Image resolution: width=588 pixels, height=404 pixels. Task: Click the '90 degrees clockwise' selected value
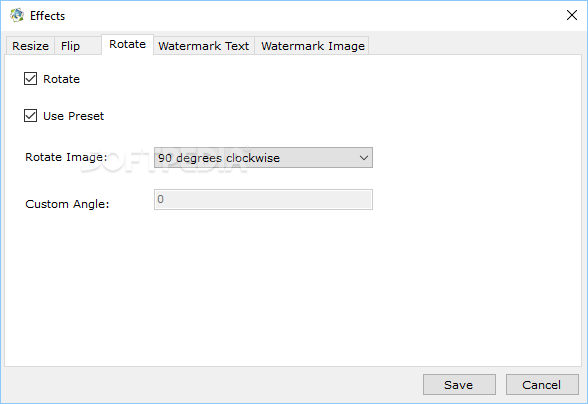(219, 158)
